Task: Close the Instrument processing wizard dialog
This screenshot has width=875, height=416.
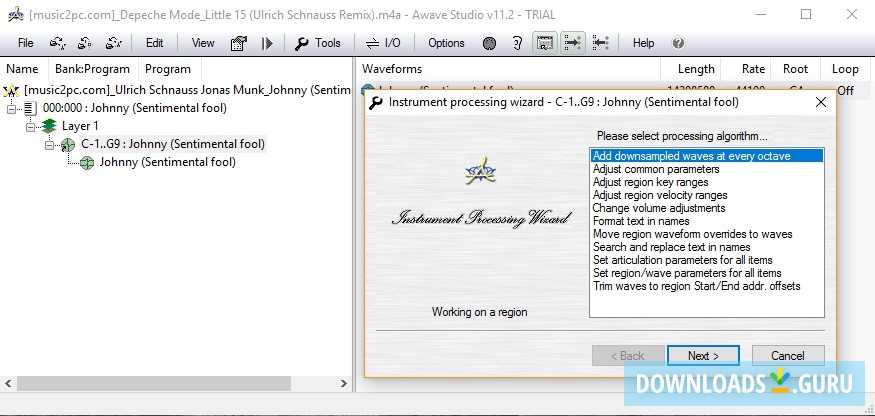Action: [820, 102]
